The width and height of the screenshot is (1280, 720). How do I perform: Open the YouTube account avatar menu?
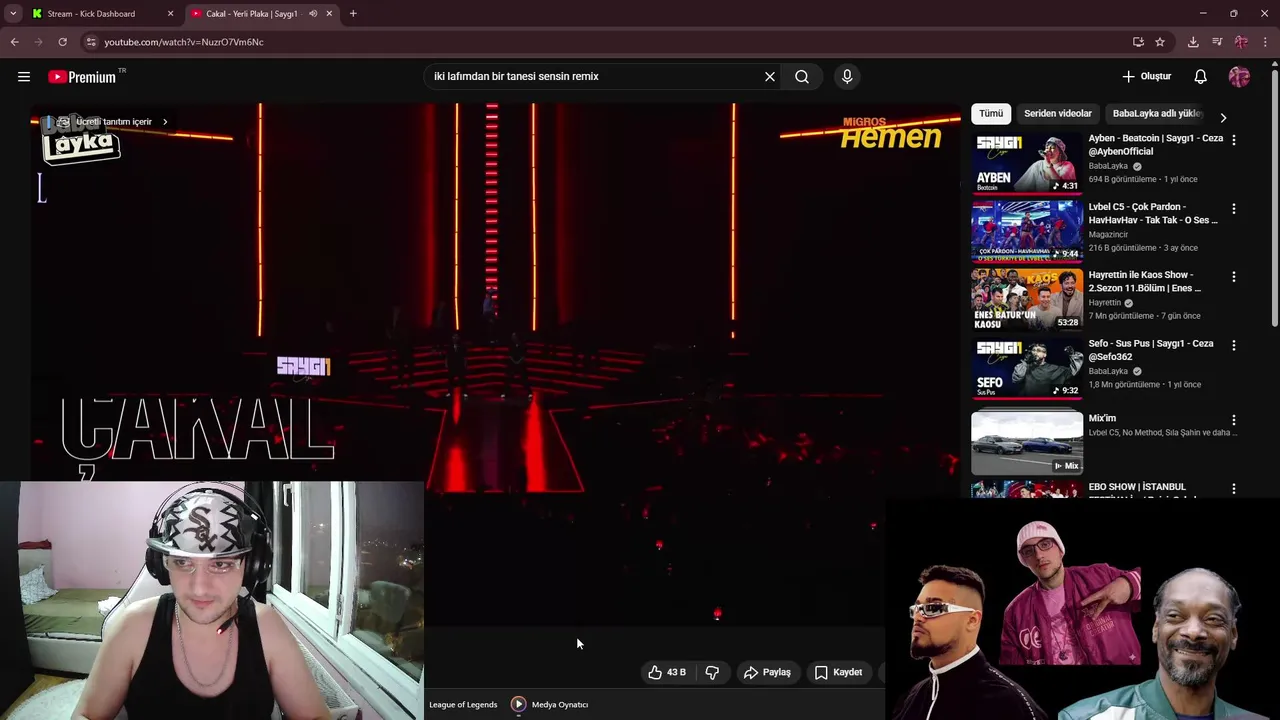1239,77
